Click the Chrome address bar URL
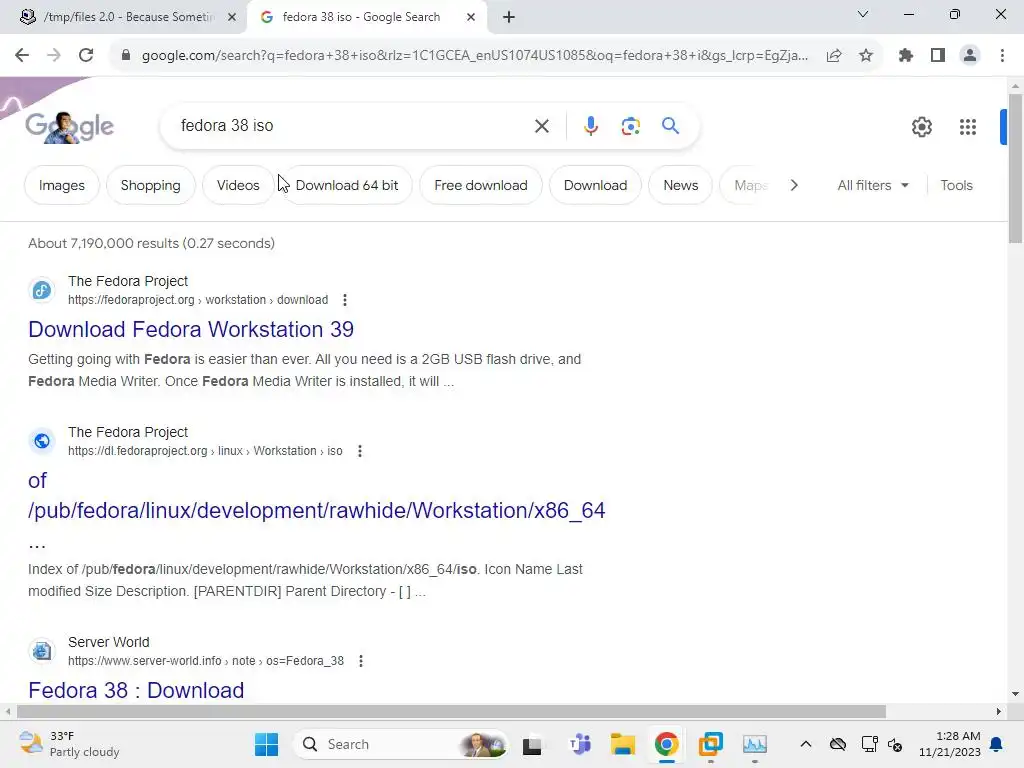Viewport: 1024px width, 768px height. click(x=475, y=56)
